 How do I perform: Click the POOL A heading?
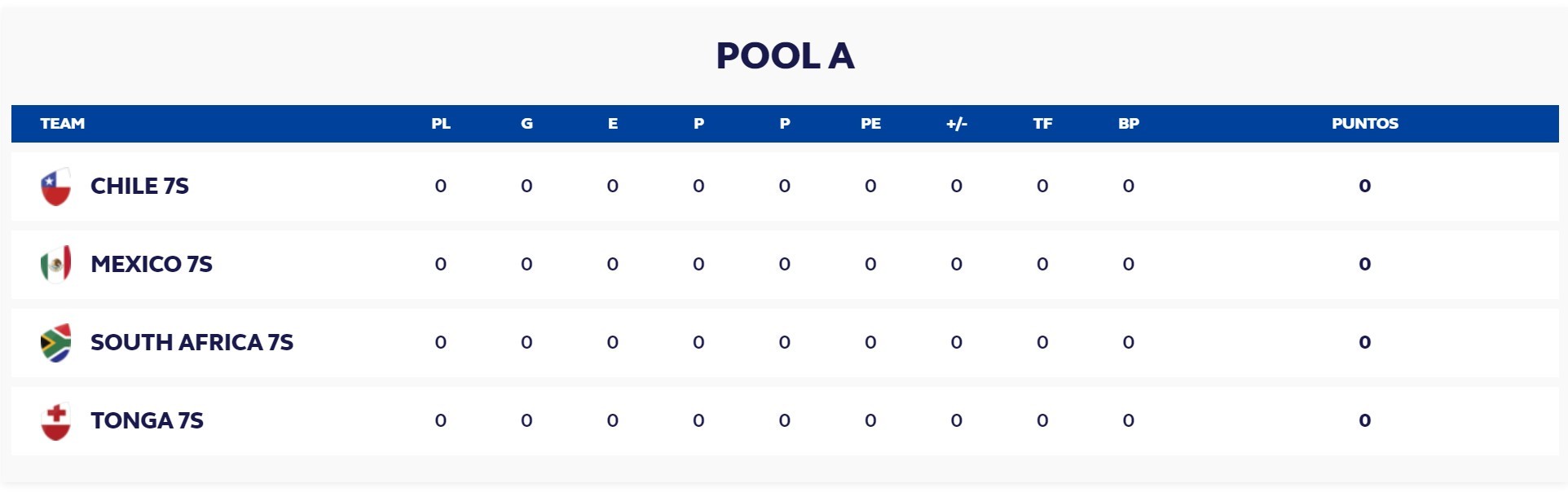[x=785, y=56]
